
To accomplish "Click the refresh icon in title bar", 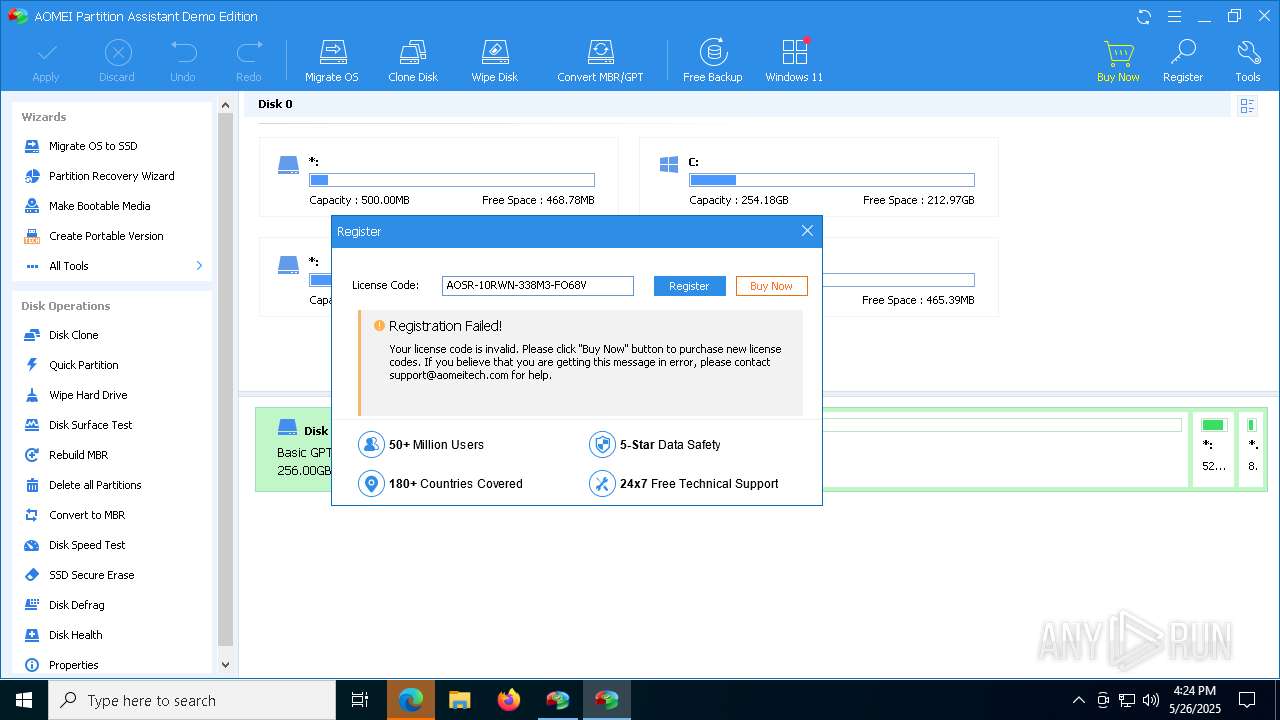I will [1144, 16].
